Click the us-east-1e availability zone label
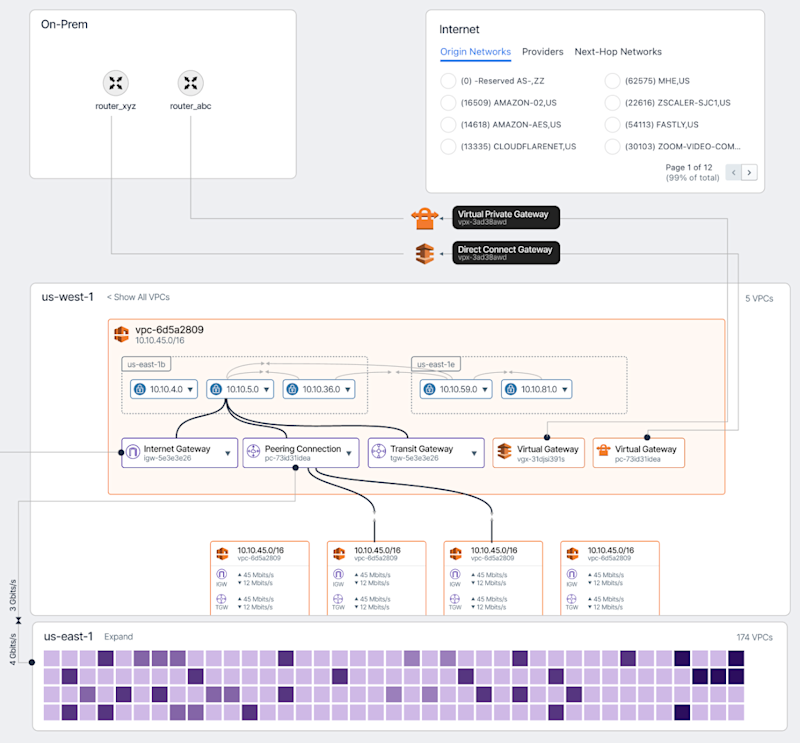The image size is (800, 743). click(x=436, y=364)
